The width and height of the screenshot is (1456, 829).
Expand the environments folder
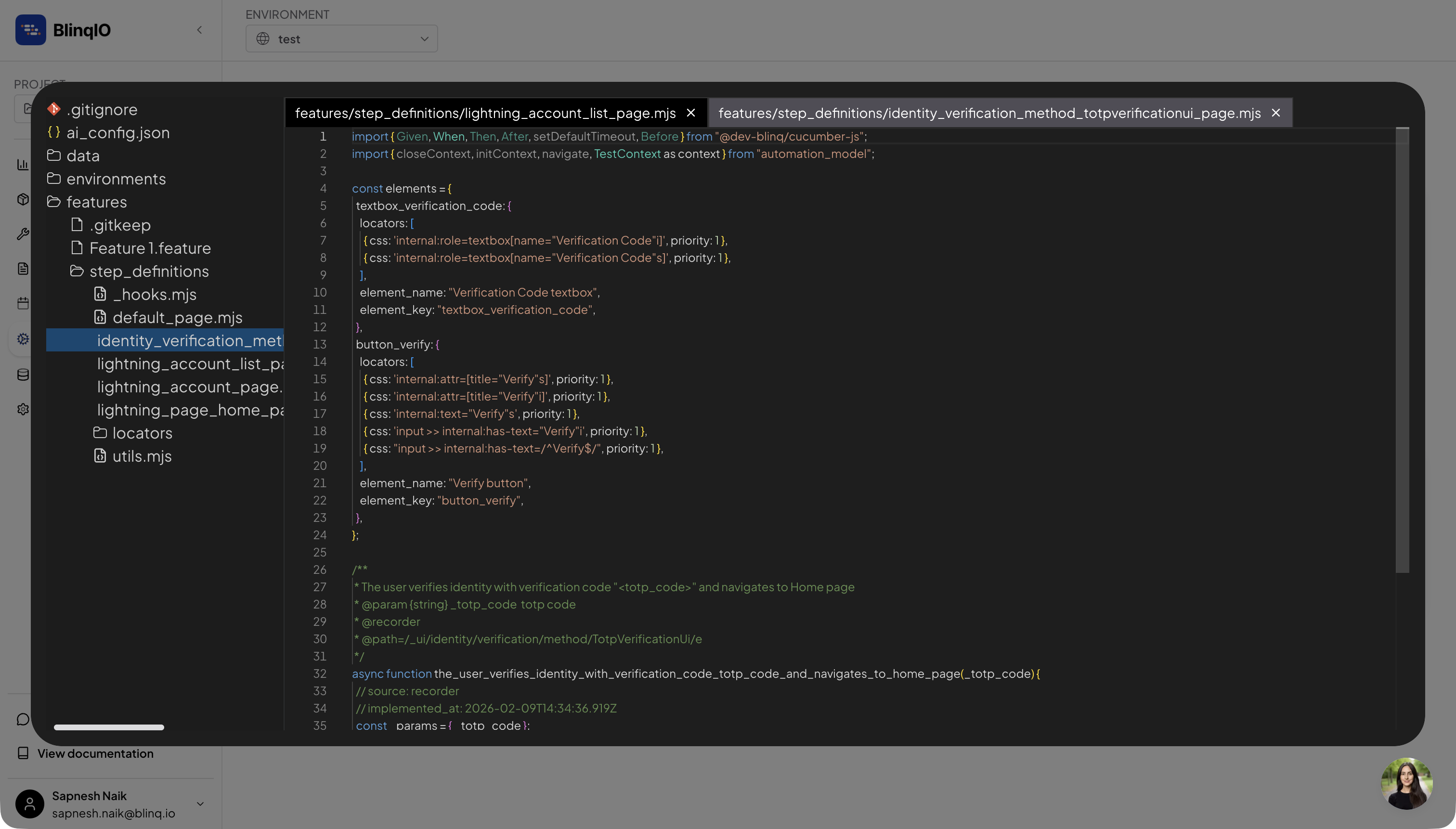tap(116, 179)
